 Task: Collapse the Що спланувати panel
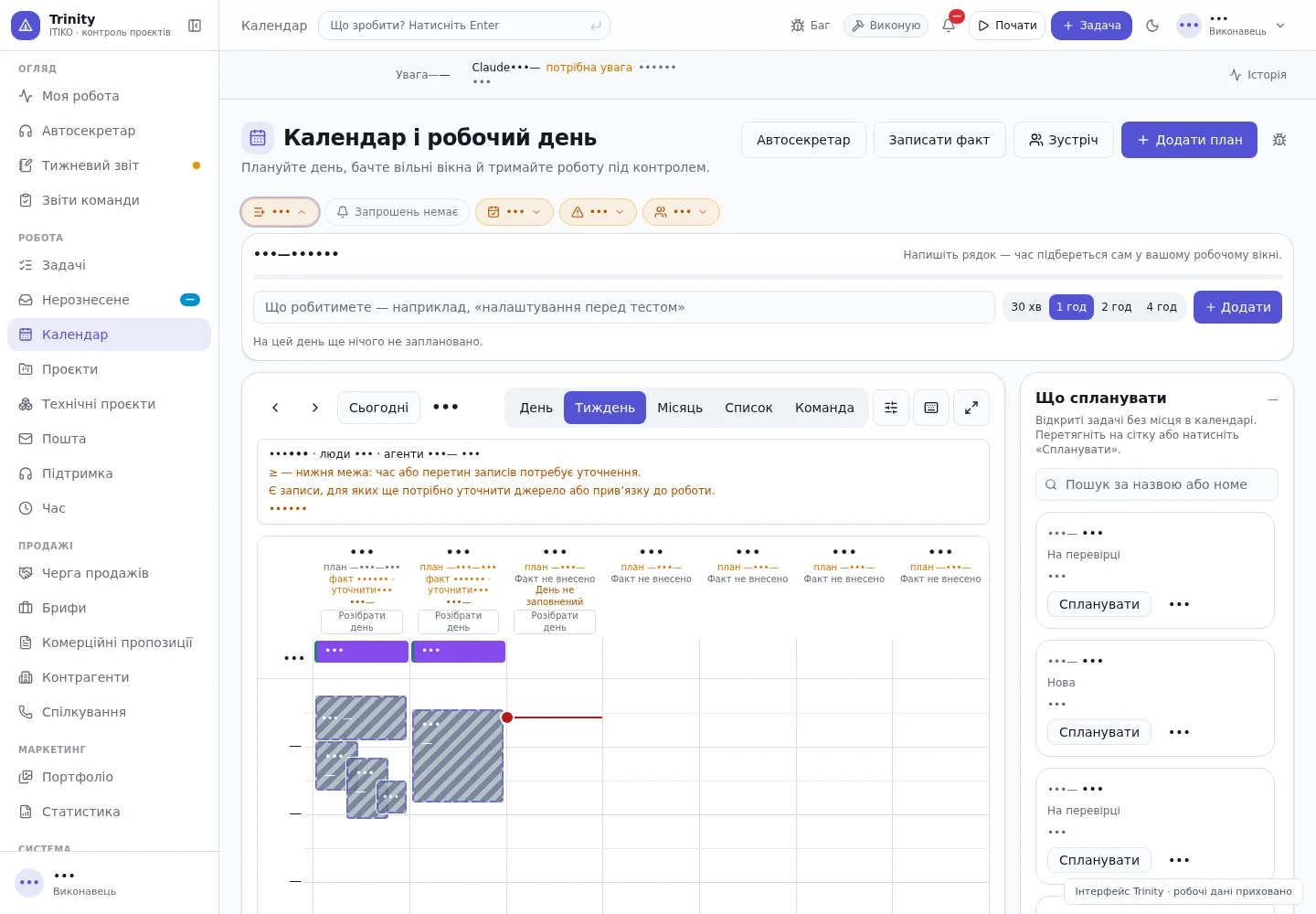click(1273, 399)
